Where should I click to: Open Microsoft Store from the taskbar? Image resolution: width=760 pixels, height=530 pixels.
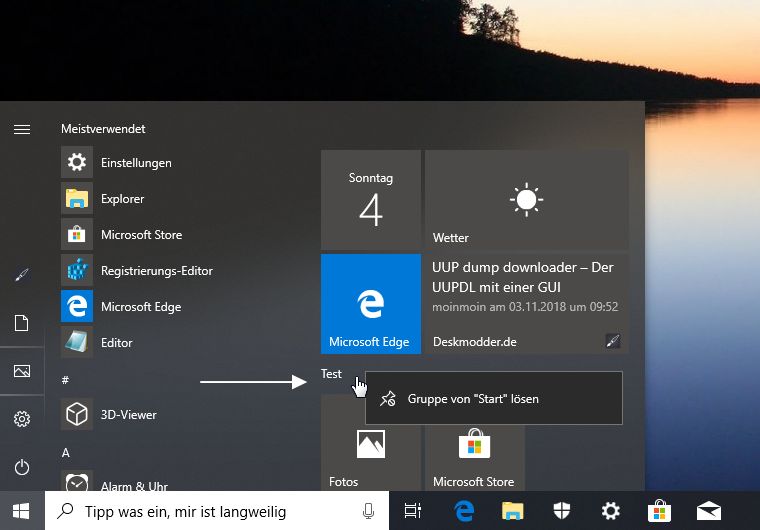tap(659, 511)
